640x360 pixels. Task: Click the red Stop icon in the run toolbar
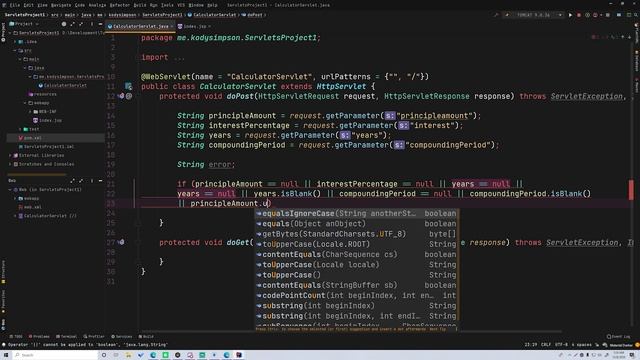[x=579, y=15]
